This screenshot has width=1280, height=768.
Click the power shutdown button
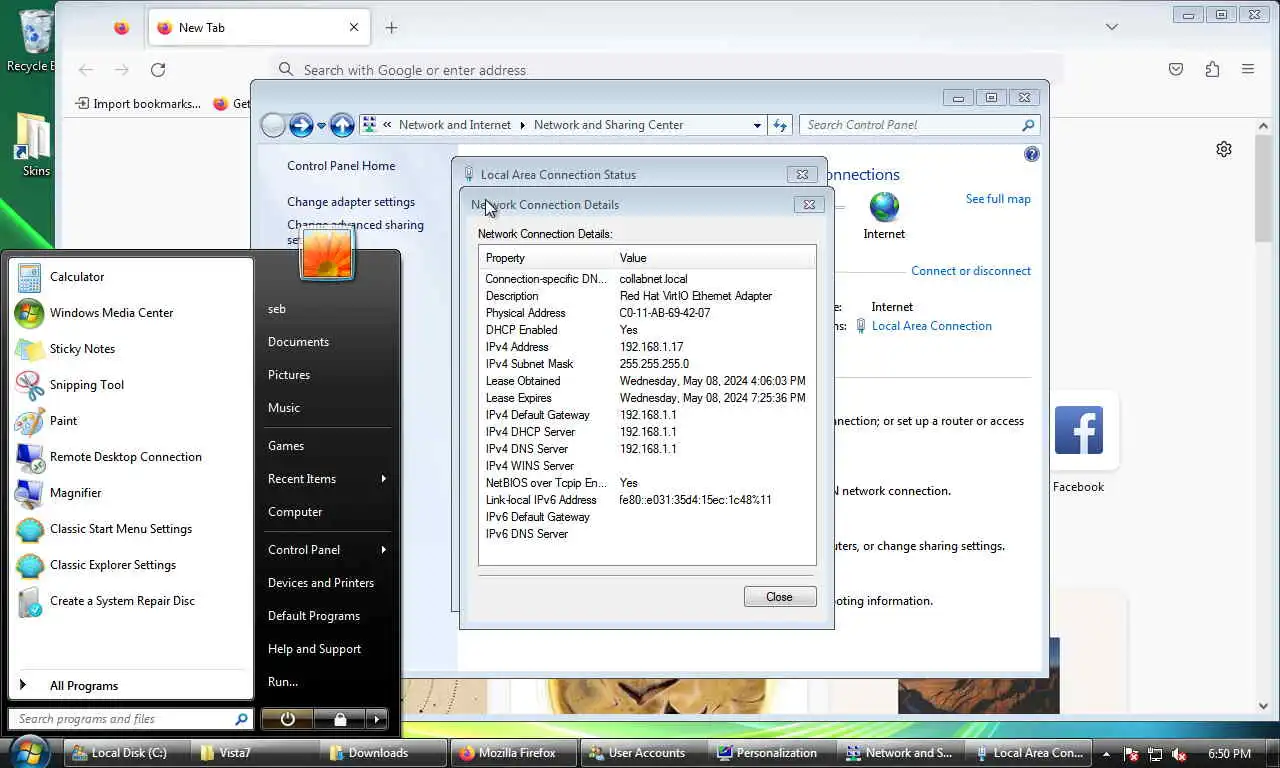(288, 719)
